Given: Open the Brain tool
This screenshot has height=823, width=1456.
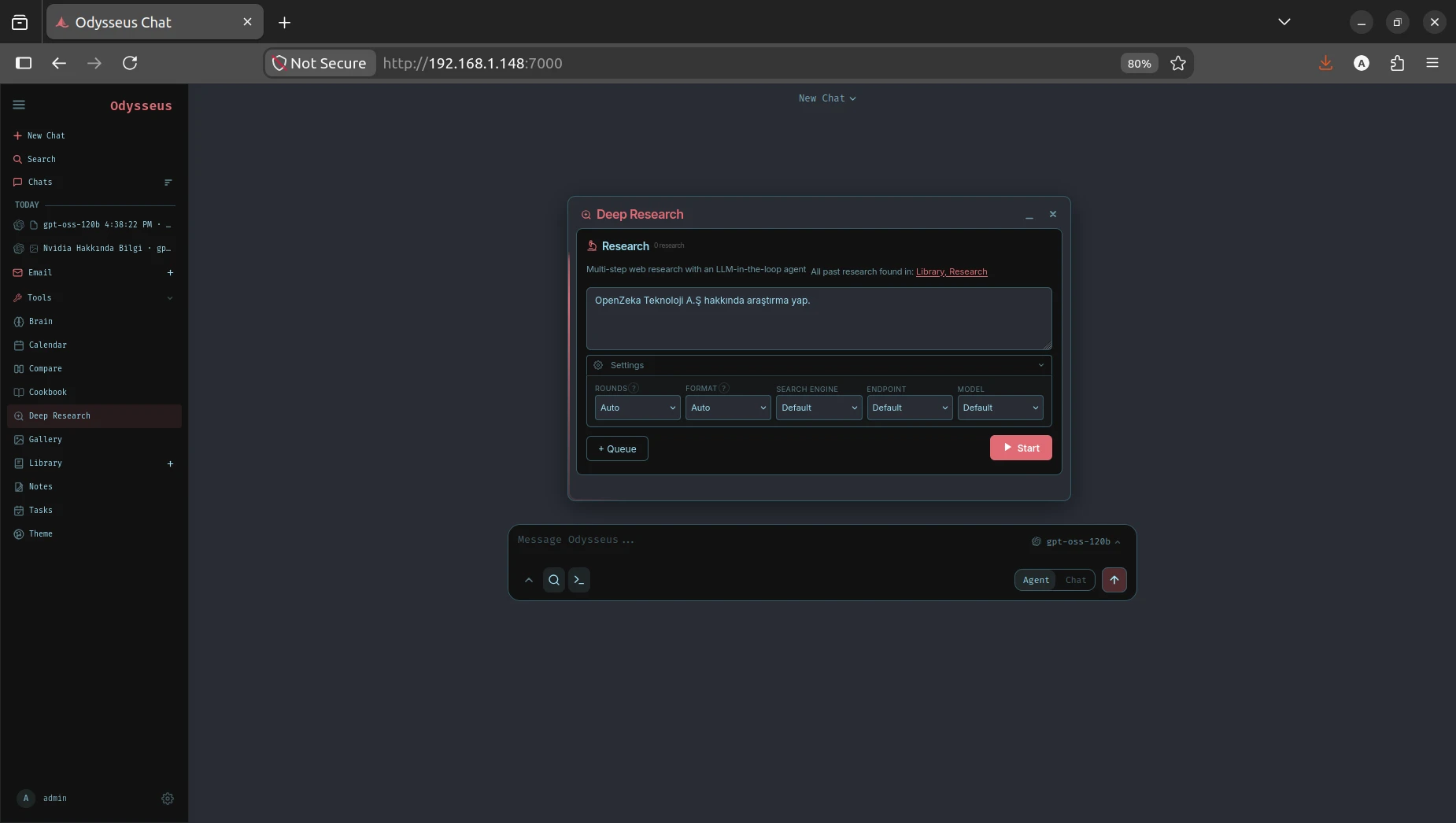Looking at the screenshot, I should [40, 322].
